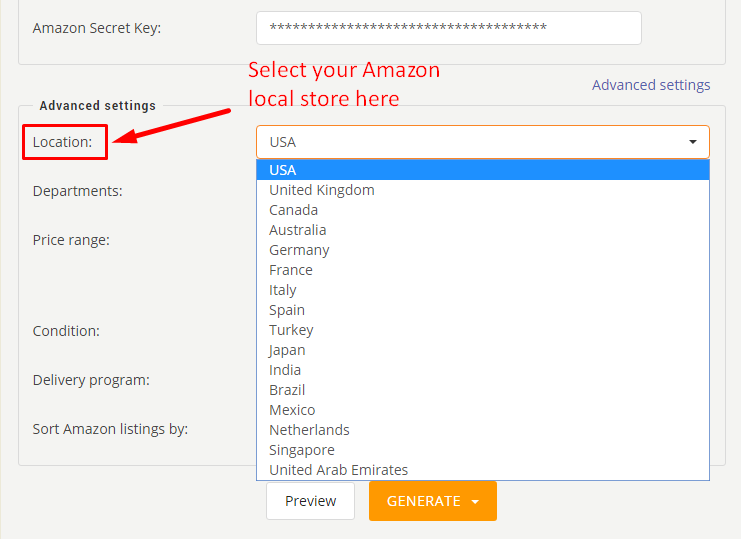
Task: Pick France from the location options
Action: click(483, 270)
